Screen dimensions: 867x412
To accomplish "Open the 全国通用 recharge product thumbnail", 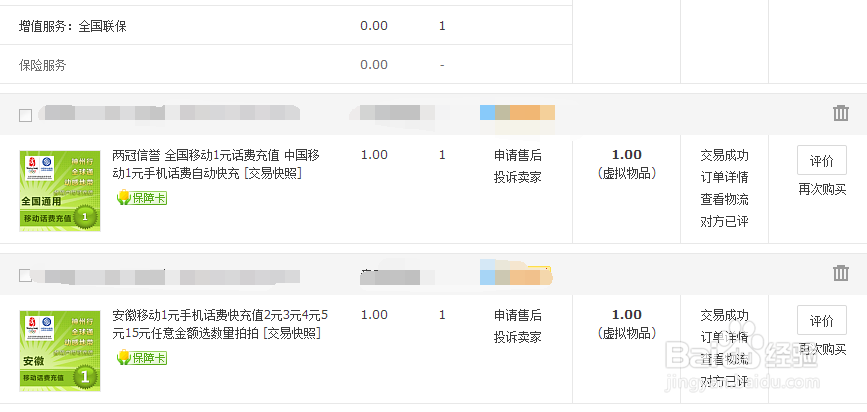I will [60, 191].
